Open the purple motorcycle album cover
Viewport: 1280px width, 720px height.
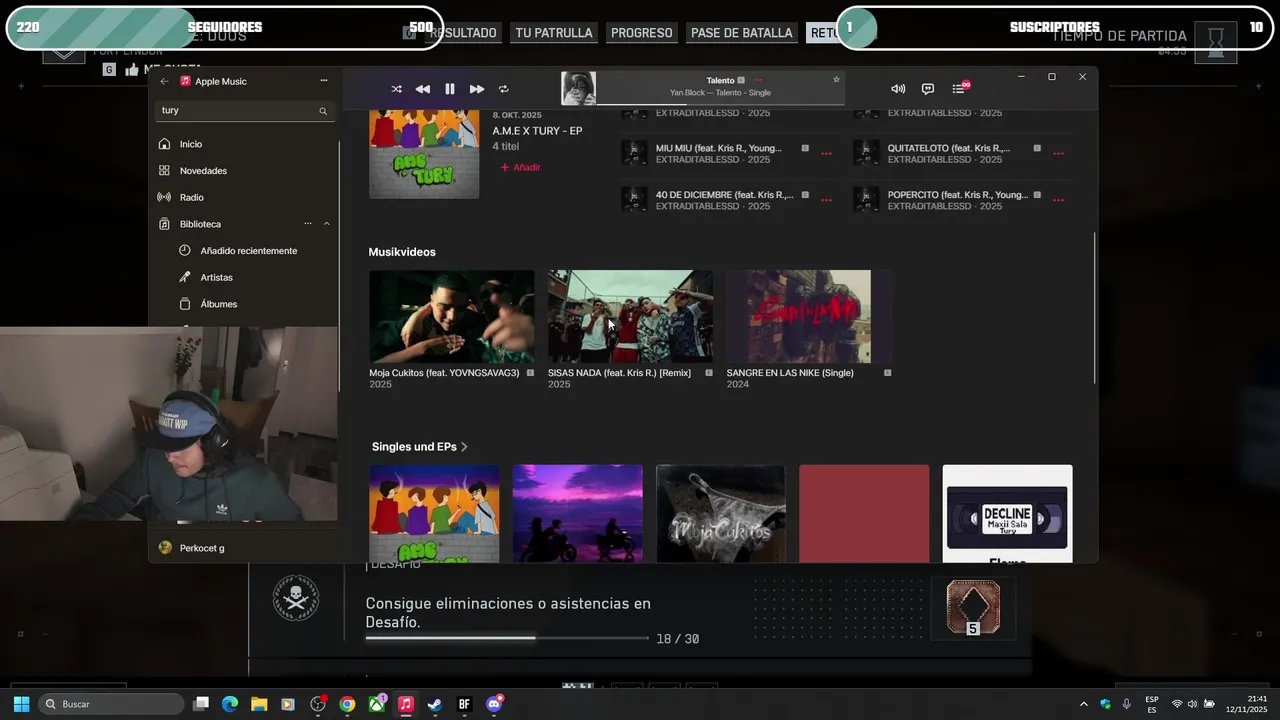pyautogui.click(x=578, y=513)
